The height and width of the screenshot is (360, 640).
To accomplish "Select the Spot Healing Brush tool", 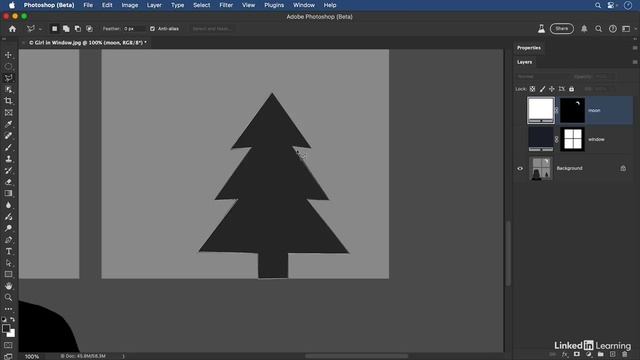I will click(8, 136).
